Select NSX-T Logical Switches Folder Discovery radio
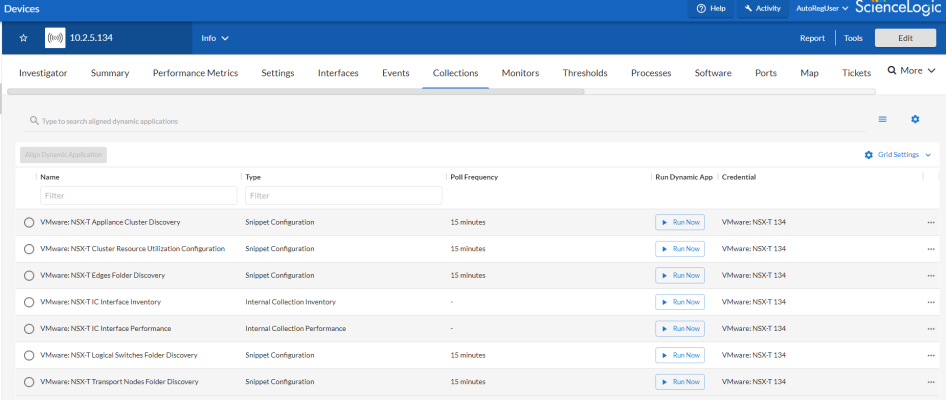The image size is (946, 400). (28, 355)
